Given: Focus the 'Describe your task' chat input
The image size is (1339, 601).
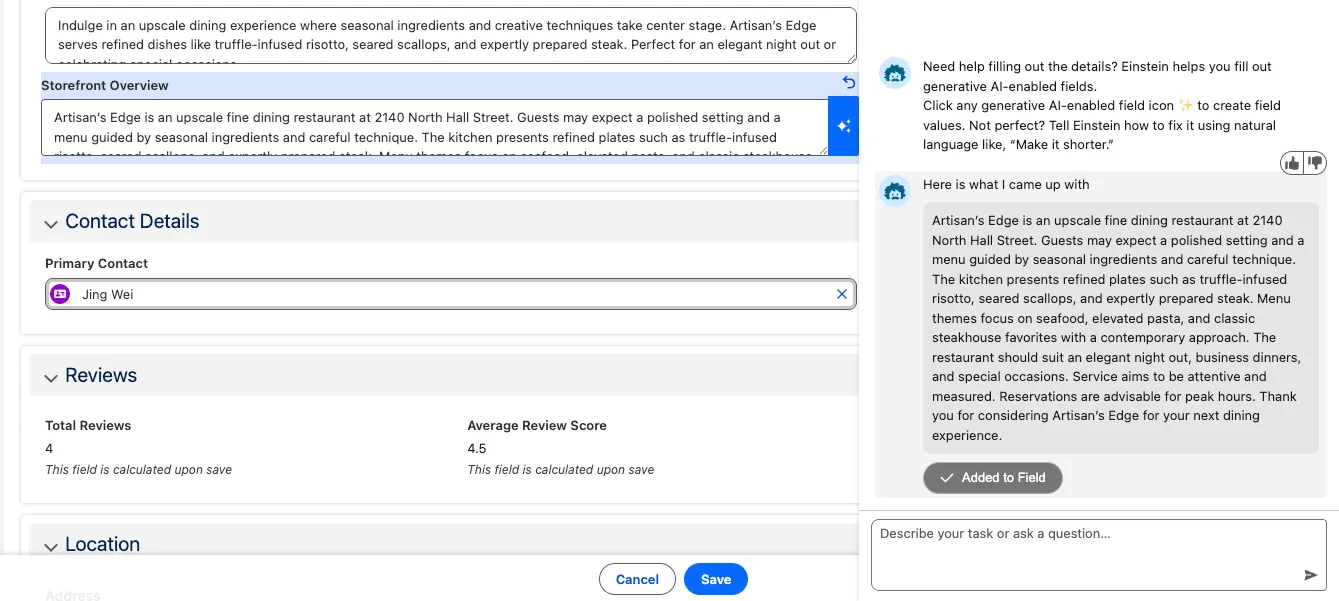Looking at the screenshot, I should [1085, 553].
